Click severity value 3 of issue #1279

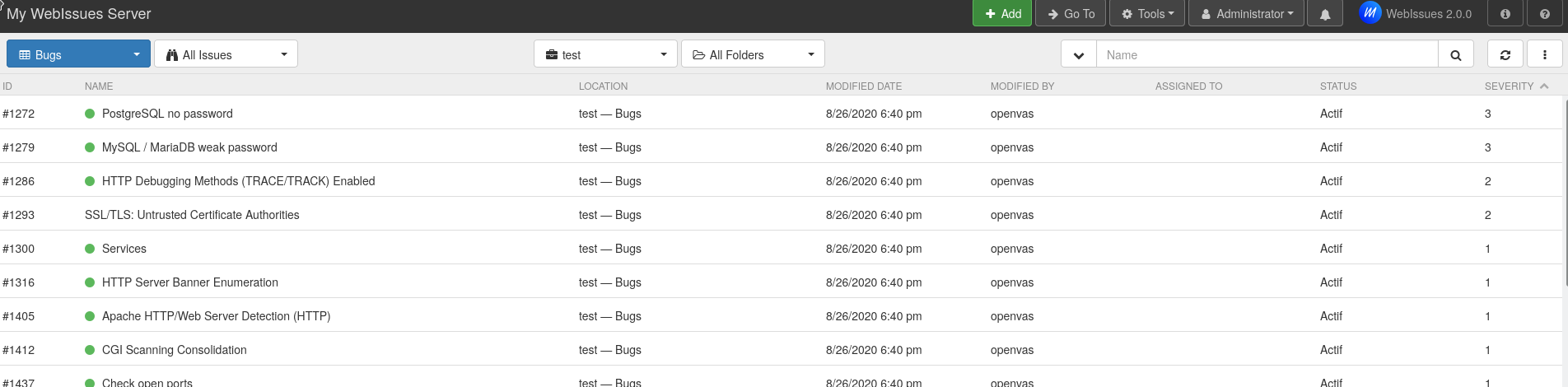click(1488, 147)
